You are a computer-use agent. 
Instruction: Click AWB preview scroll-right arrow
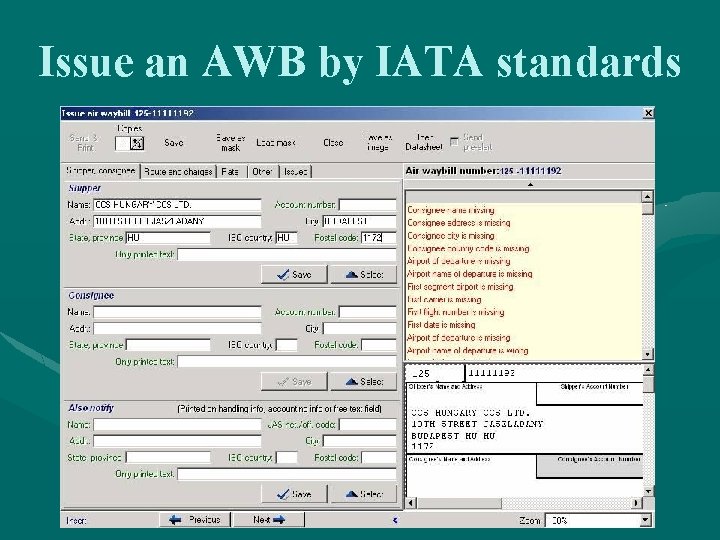pyautogui.click(x=636, y=503)
